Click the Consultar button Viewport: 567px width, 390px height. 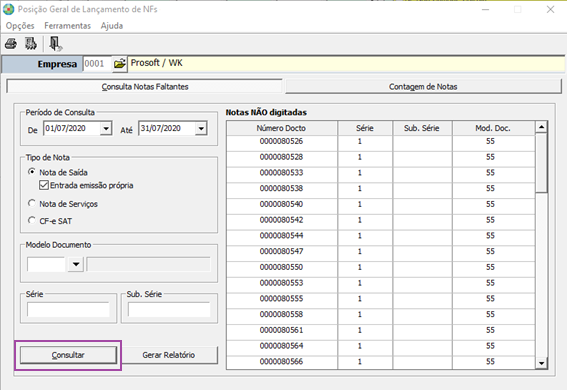pos(68,355)
